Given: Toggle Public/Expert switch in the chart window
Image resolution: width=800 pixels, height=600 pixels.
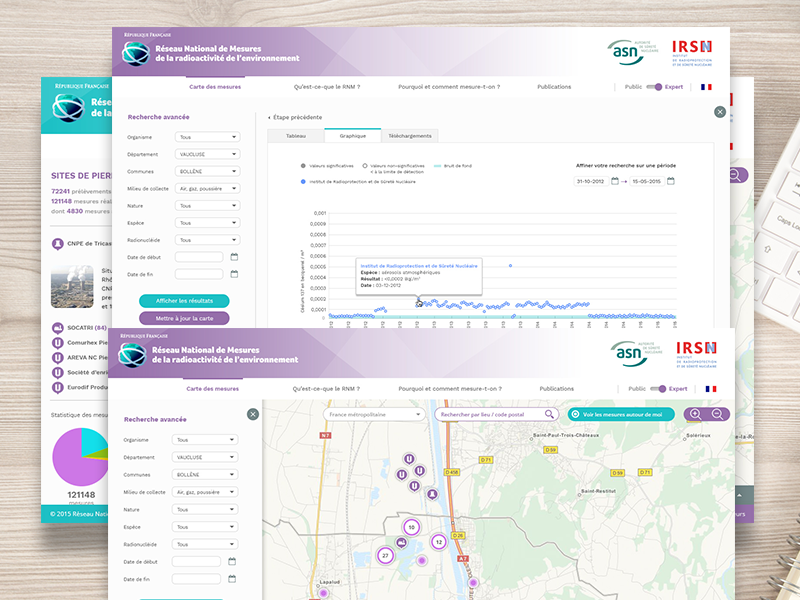Looking at the screenshot, I should pyautogui.click(x=655, y=87).
